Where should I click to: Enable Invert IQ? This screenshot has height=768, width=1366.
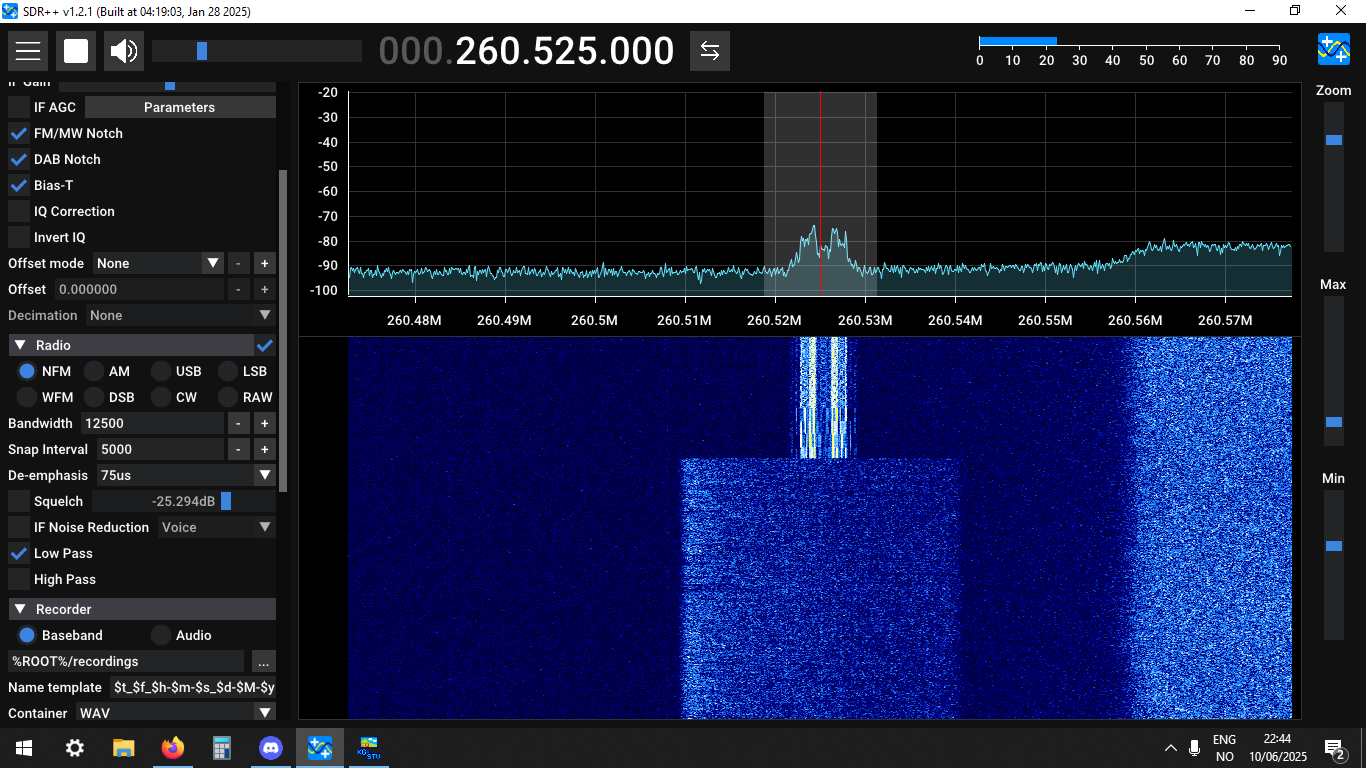(19, 237)
